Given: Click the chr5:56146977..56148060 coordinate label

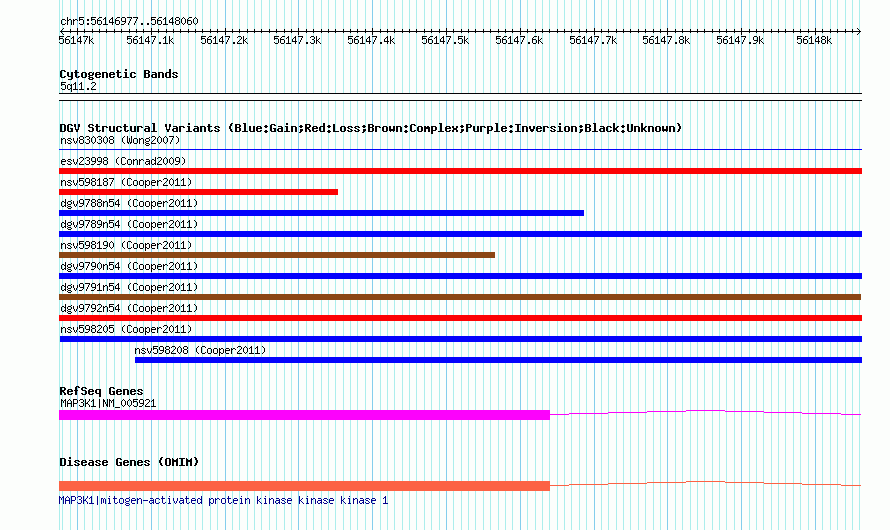Looking at the screenshot, I should (x=129, y=21).
